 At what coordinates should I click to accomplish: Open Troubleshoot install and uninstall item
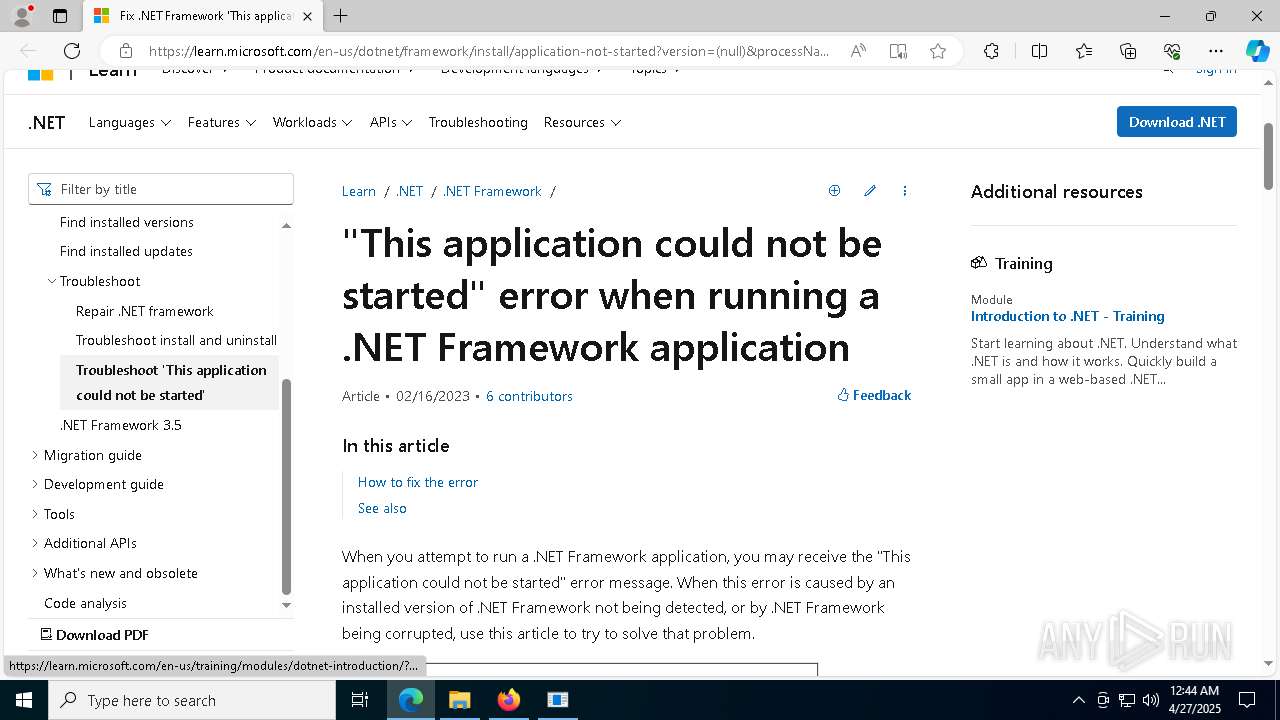(176, 340)
